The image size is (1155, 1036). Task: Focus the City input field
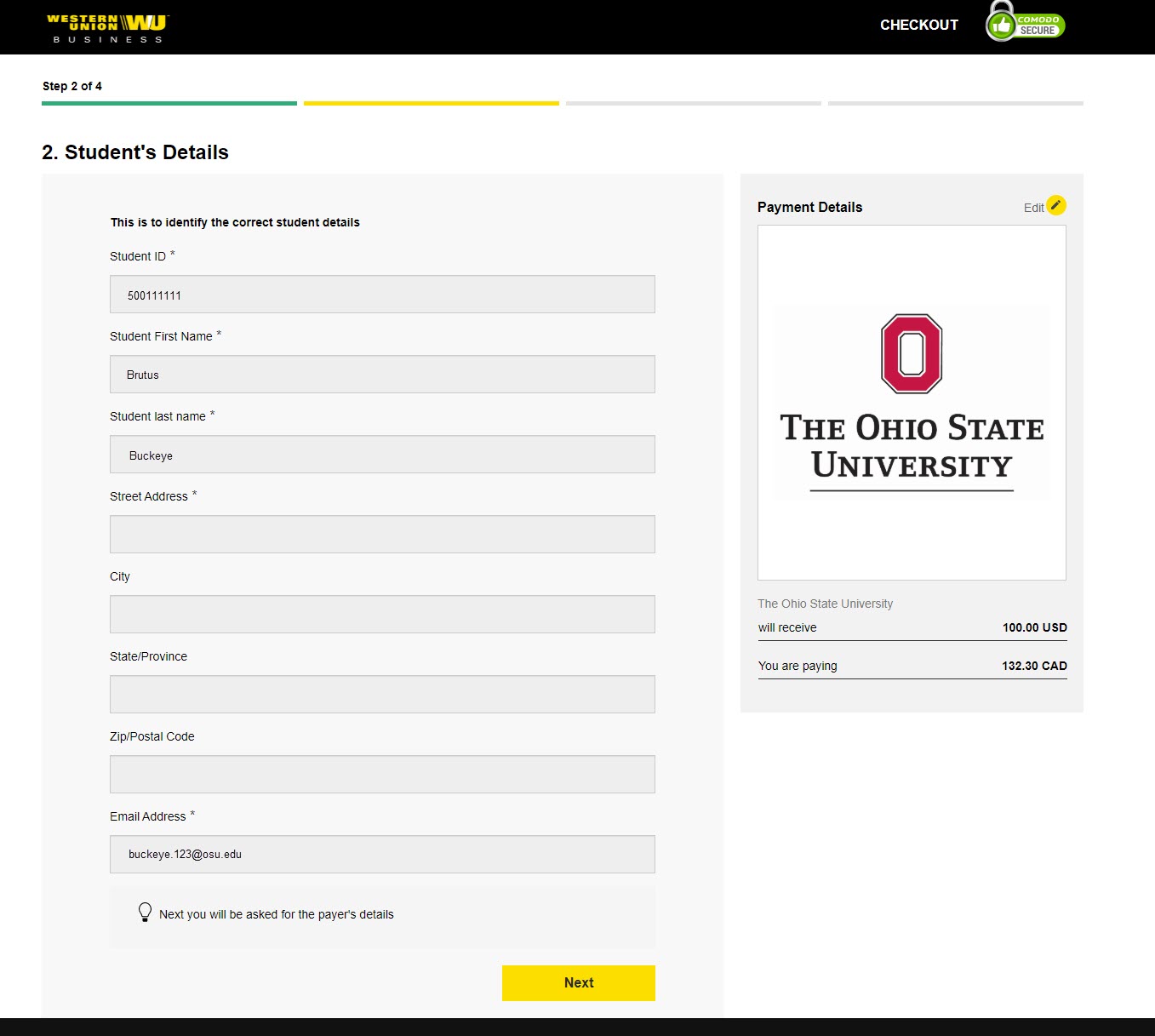point(382,615)
